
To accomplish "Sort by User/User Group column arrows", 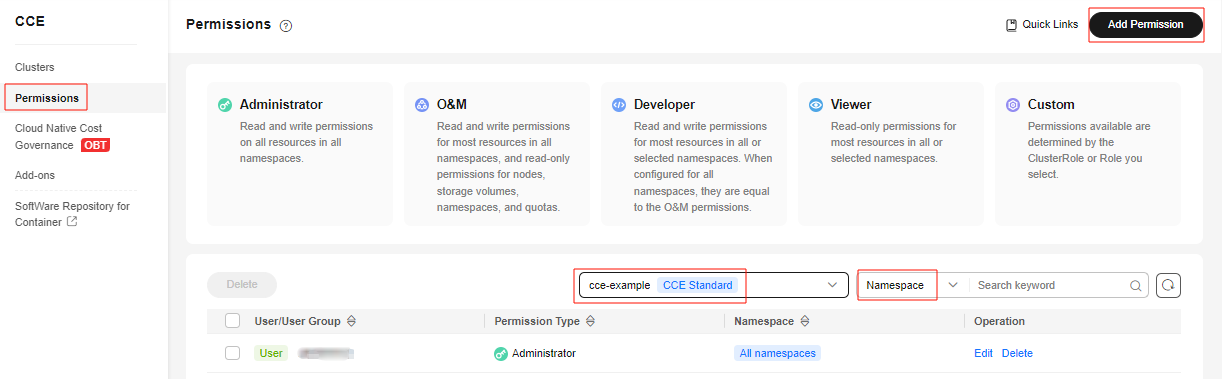I will coord(352,321).
